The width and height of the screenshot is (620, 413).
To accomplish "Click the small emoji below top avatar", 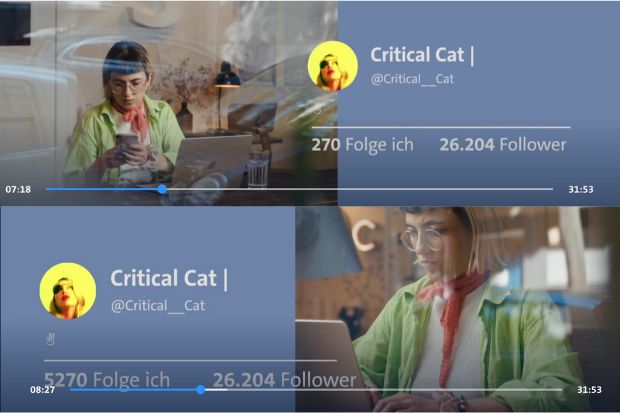I will [x=318, y=110].
